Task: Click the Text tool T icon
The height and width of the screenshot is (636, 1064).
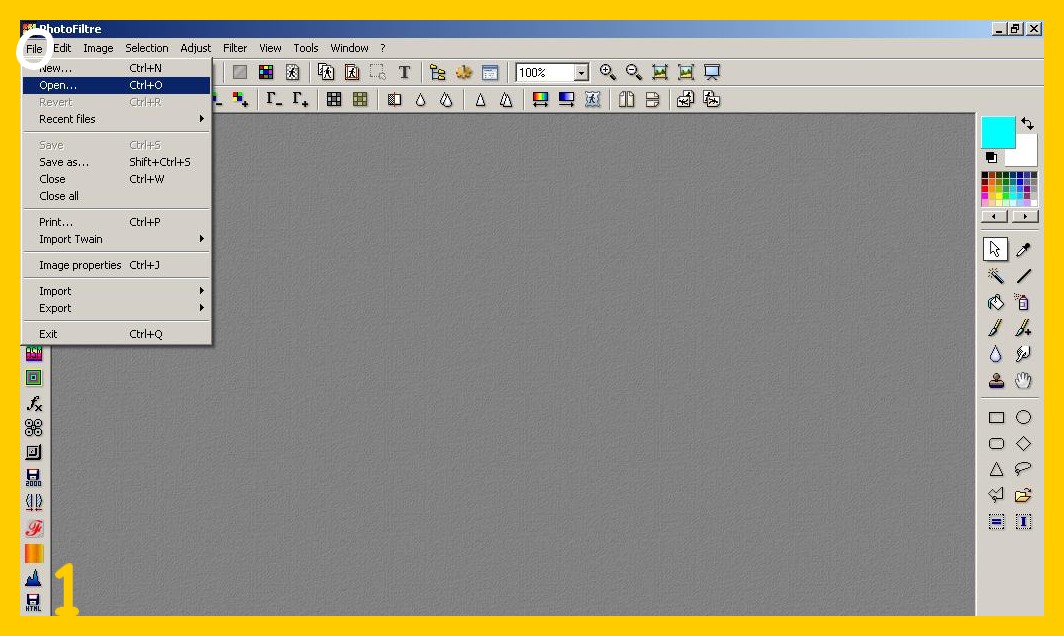Action: click(x=404, y=72)
